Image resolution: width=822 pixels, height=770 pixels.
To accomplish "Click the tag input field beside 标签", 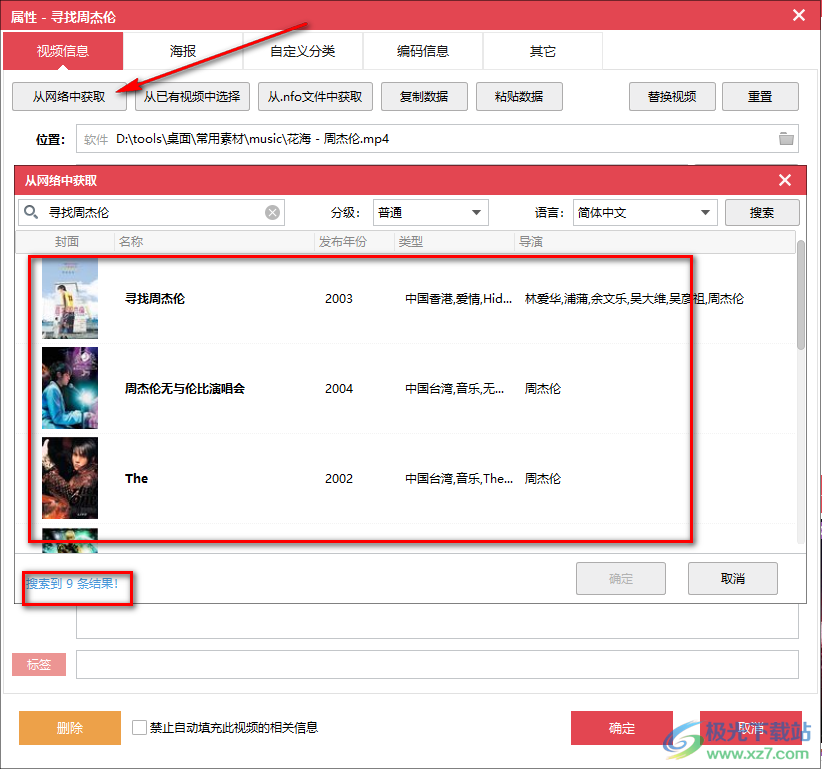I will (x=437, y=665).
